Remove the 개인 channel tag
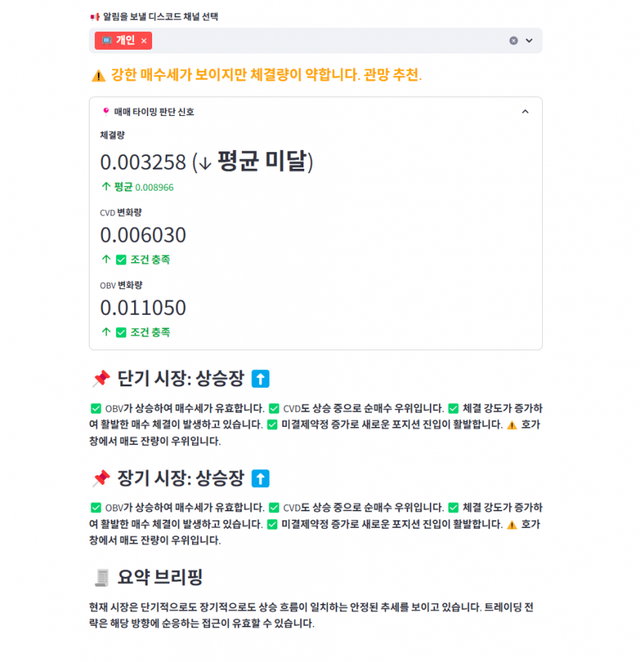Viewport: 640px width, 662px height. [x=144, y=41]
